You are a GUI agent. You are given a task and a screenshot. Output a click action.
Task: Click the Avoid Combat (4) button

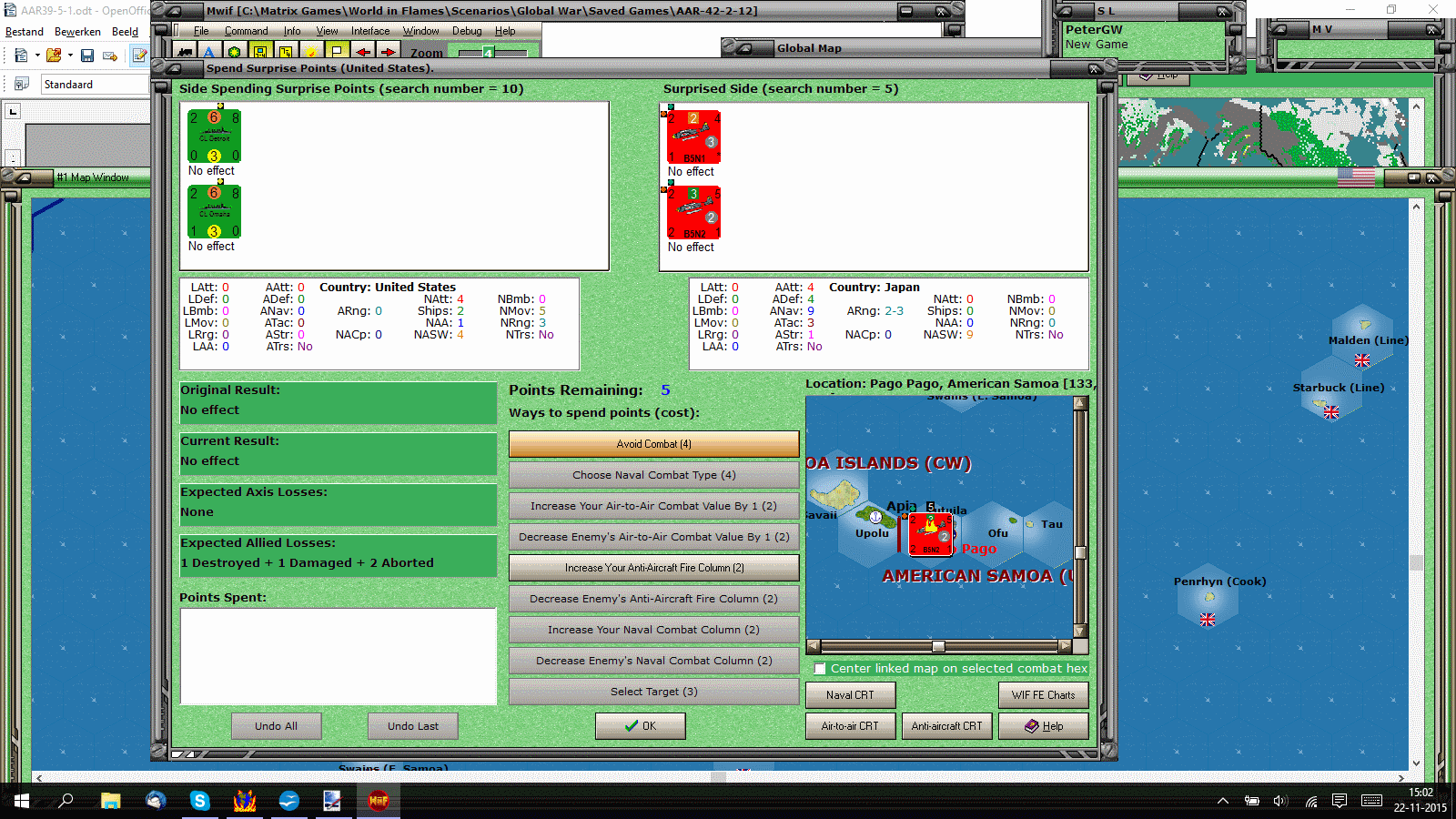pos(654,444)
